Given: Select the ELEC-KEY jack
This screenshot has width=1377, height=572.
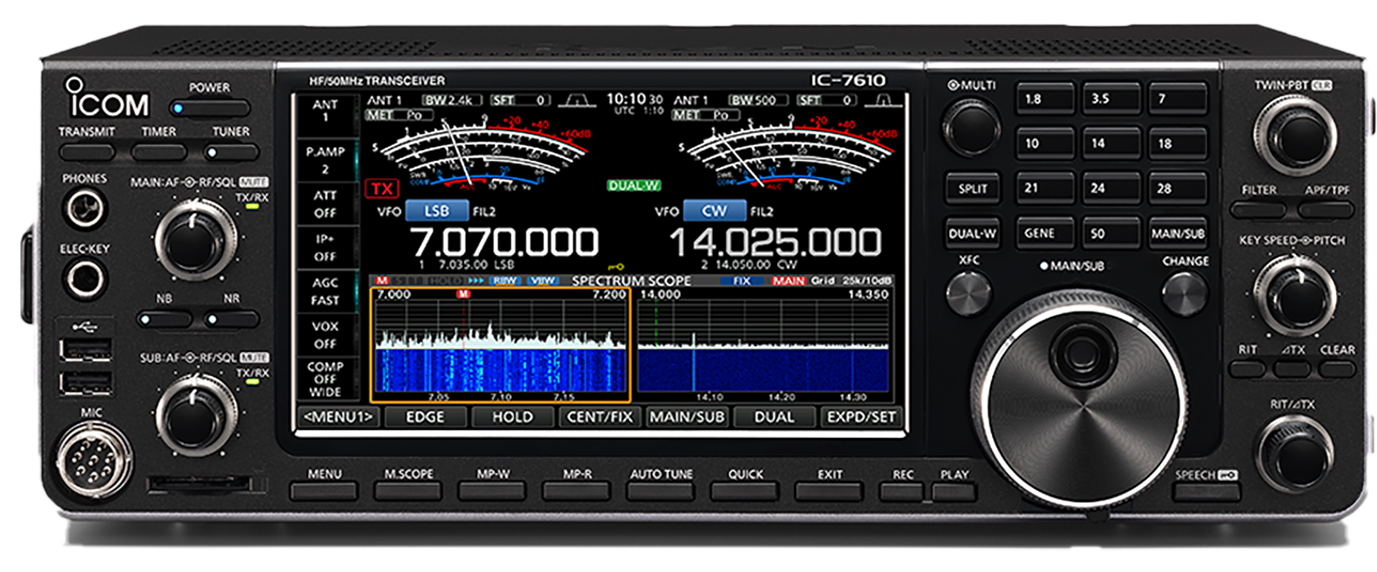Looking at the screenshot, I should coord(83,278).
